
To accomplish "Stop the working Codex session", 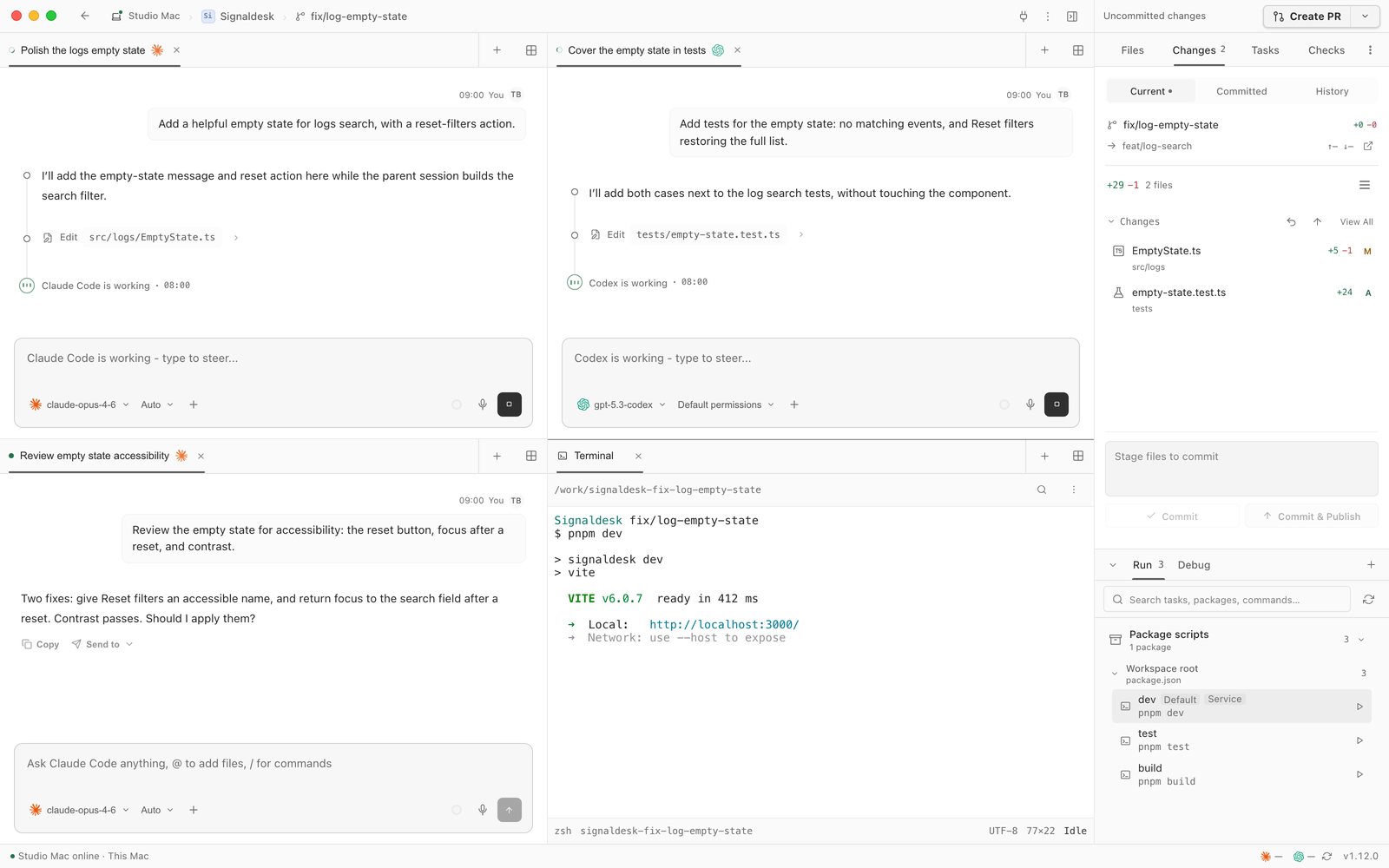I will coord(1057,404).
